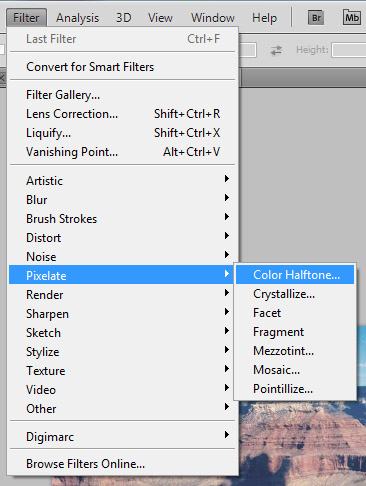Launch Mini Bridge from the Mb icon

pos(351,17)
